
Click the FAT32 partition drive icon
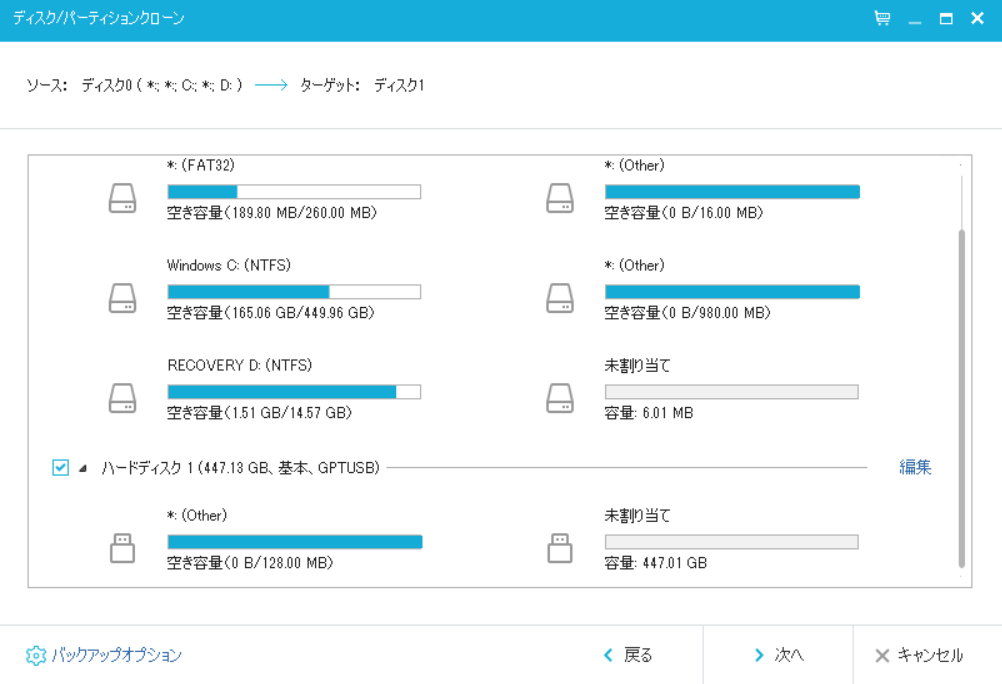(122, 200)
